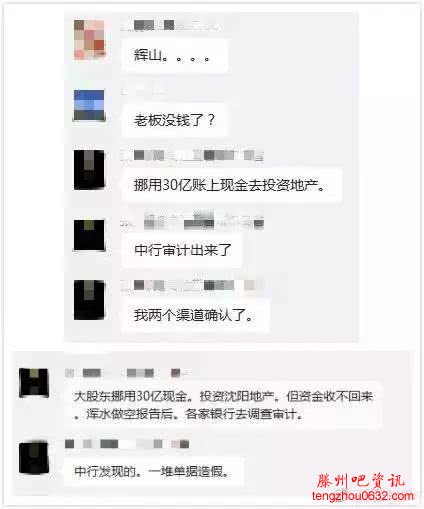Image resolution: width=424 pixels, height=509 pixels.
Task: Open the message bubble saying 辉山。。。。
Action: [x=175, y=55]
